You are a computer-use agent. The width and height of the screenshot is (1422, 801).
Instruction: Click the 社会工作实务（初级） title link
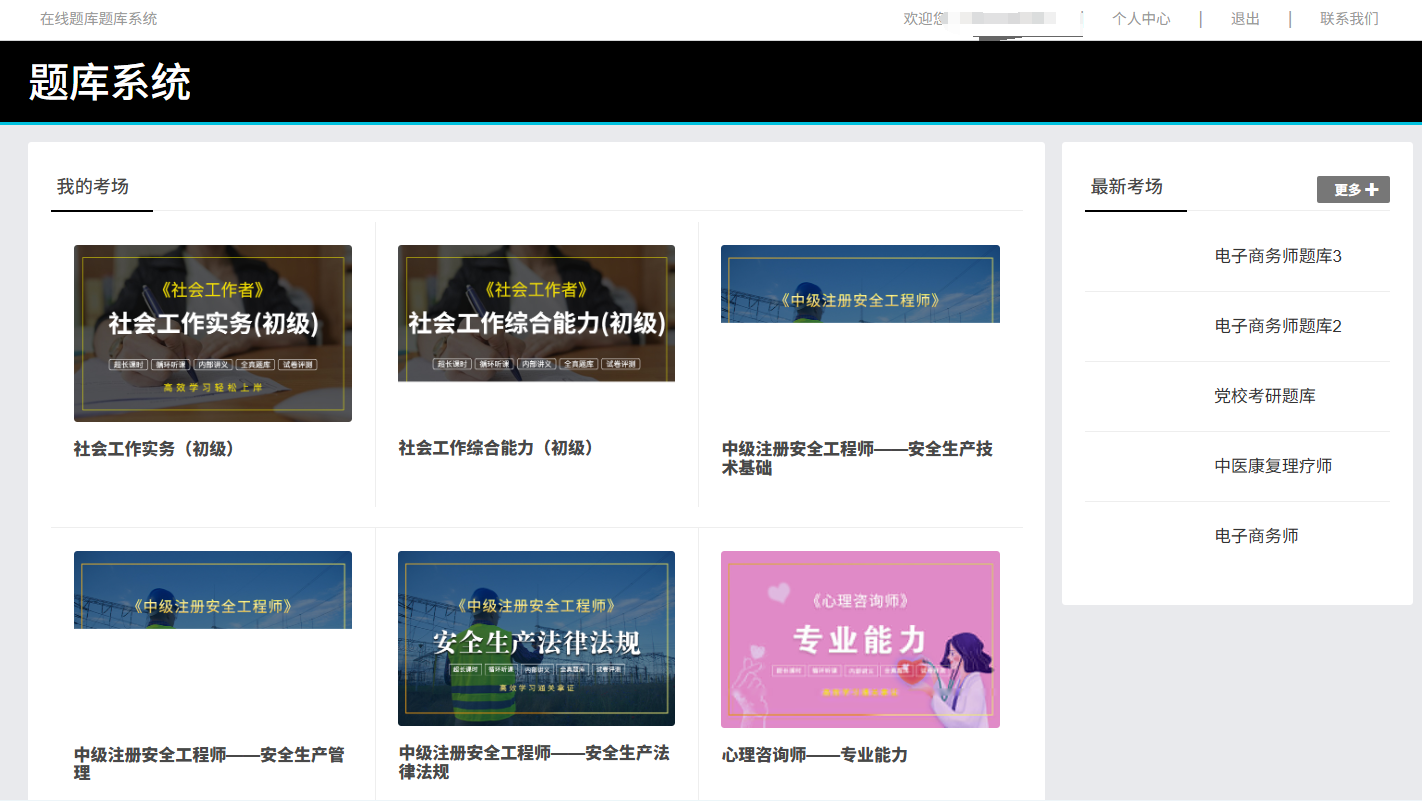[x=156, y=449]
